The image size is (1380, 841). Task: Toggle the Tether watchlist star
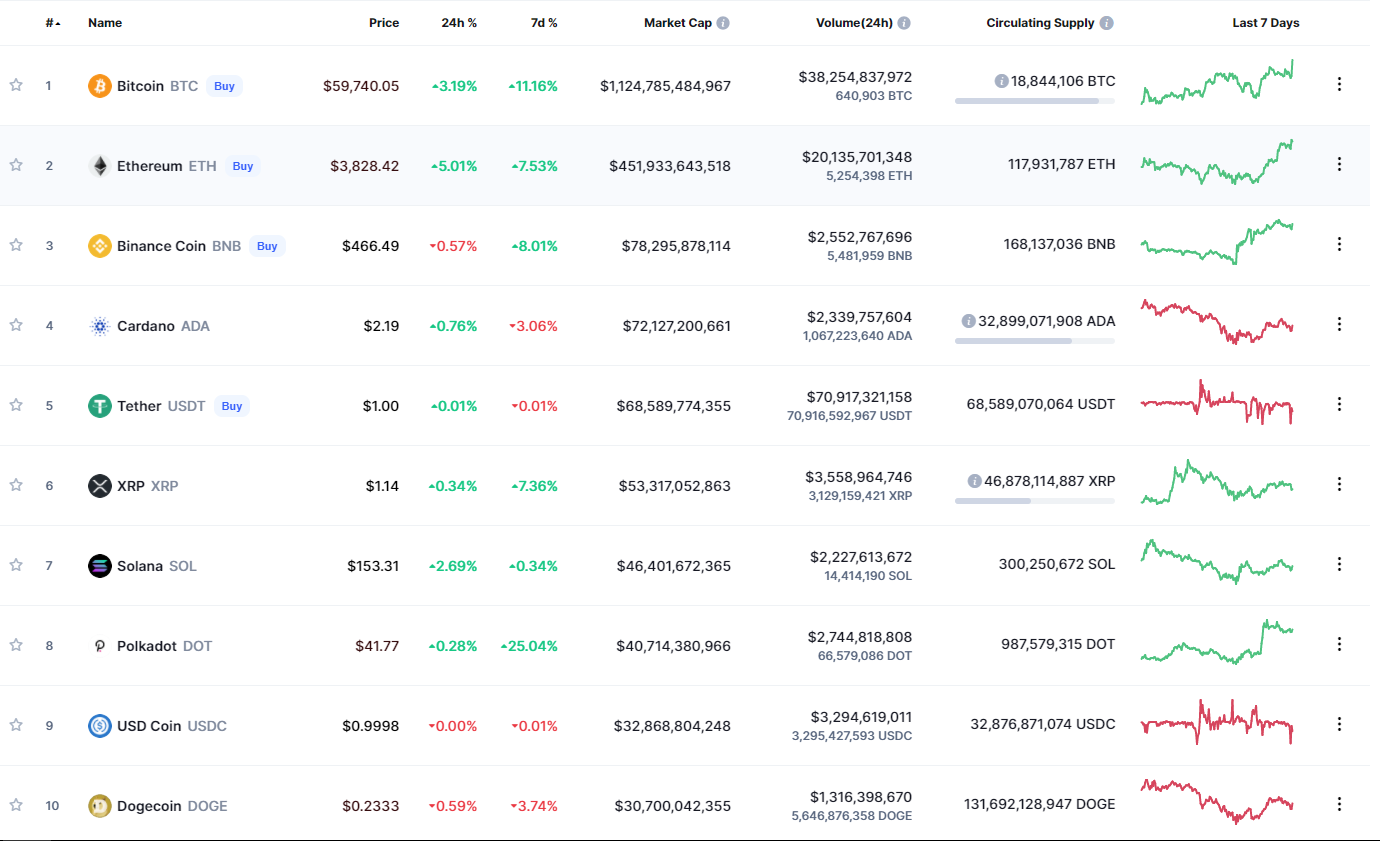tap(16, 405)
